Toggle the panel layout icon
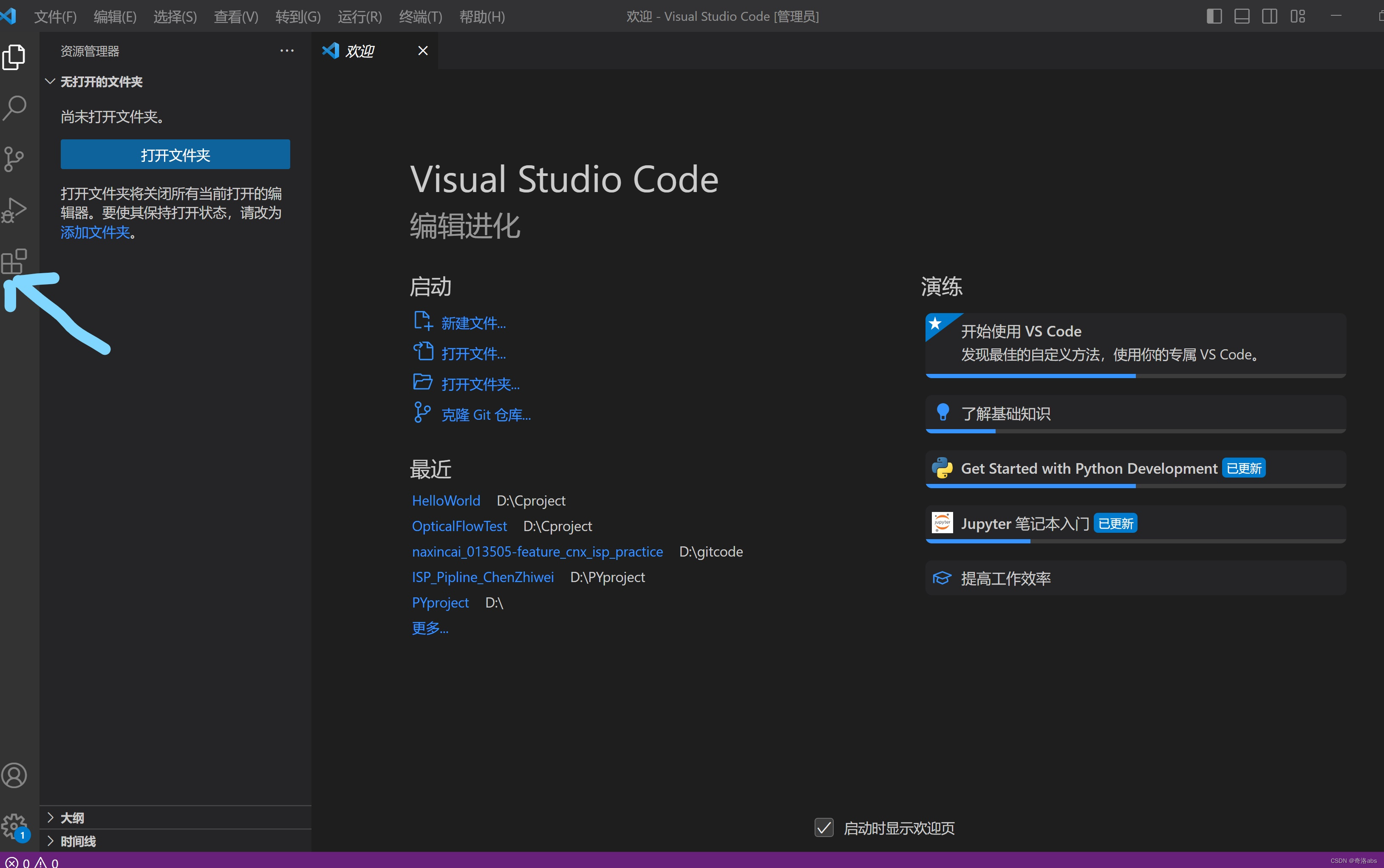The image size is (1384, 868). 1242,16
